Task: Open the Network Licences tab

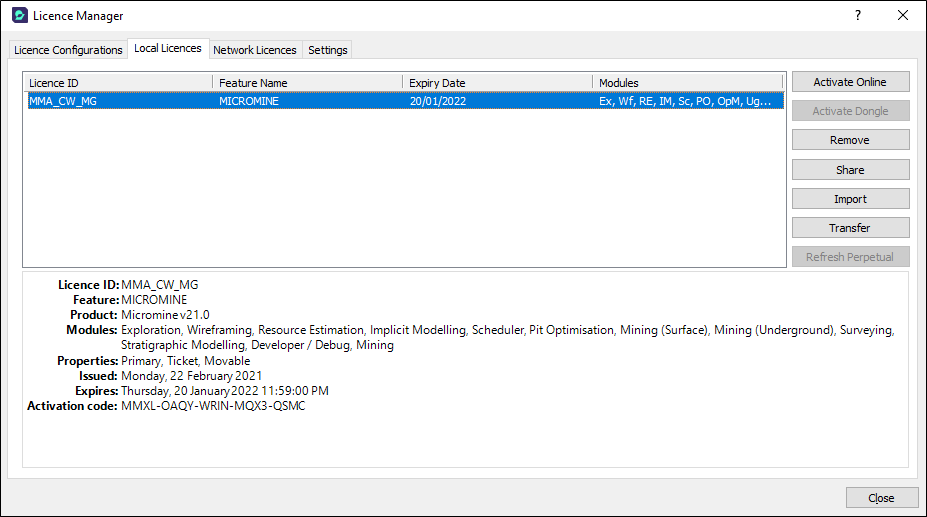Action: [x=255, y=50]
